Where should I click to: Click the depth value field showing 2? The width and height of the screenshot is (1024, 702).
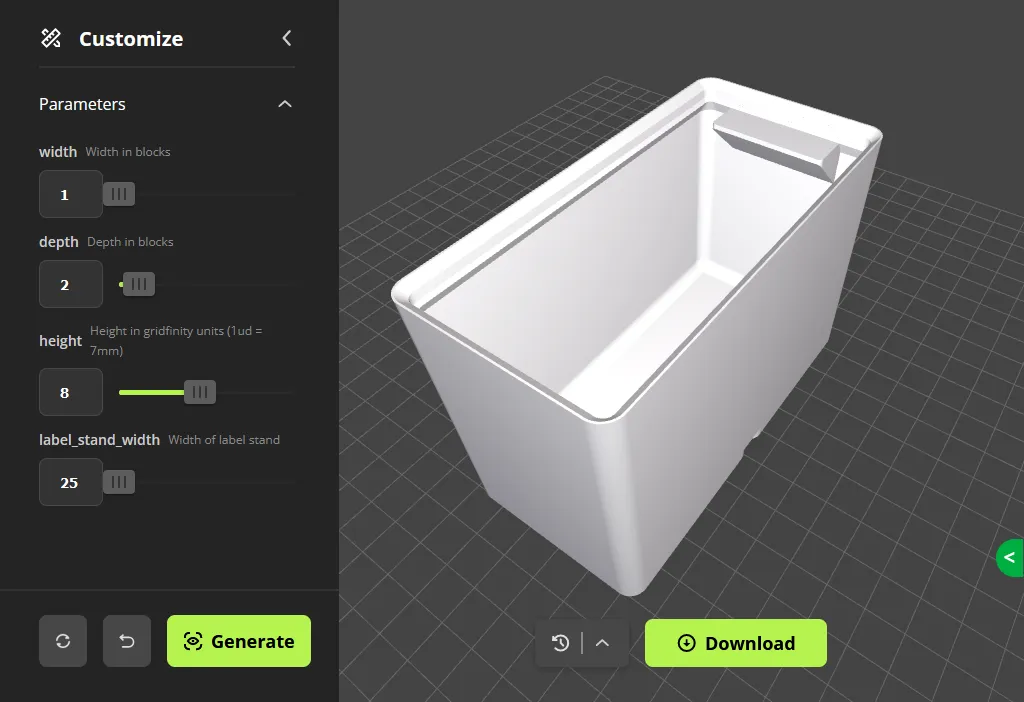[70, 283]
